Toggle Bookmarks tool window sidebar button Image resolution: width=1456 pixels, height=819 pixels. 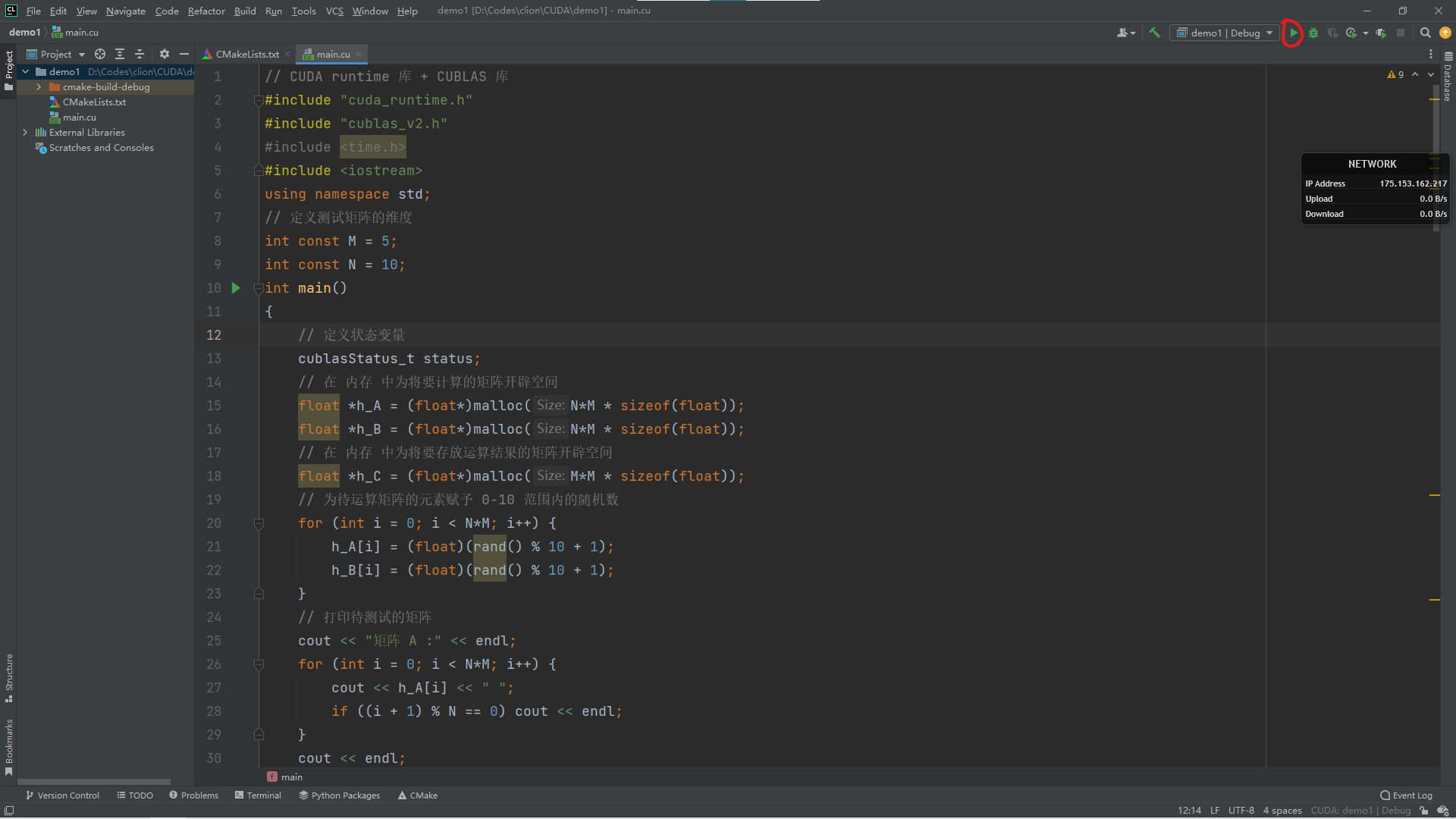9,746
